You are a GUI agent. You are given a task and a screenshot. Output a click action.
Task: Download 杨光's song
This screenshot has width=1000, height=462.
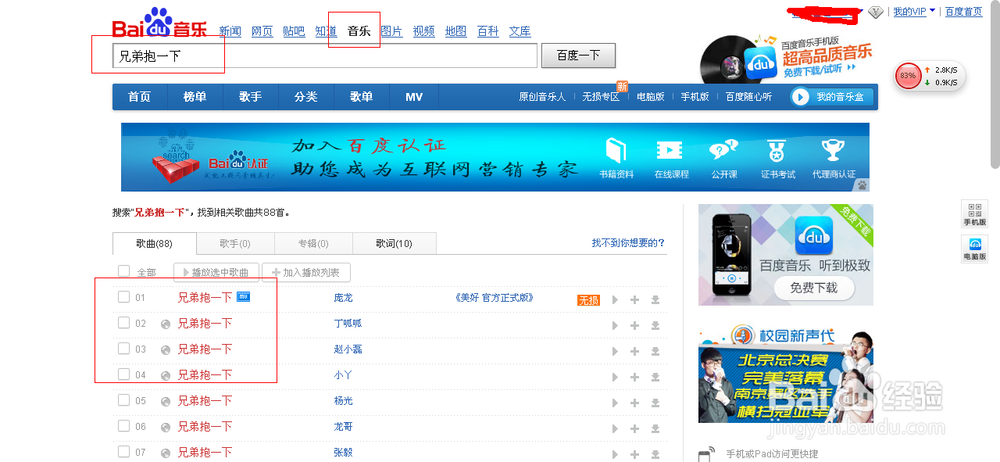pos(654,403)
